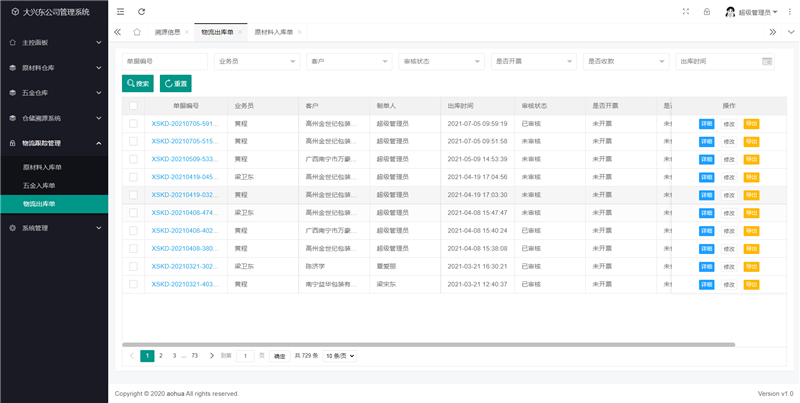
Task: Check the row XSKD-20210408-474
Action: point(133,213)
